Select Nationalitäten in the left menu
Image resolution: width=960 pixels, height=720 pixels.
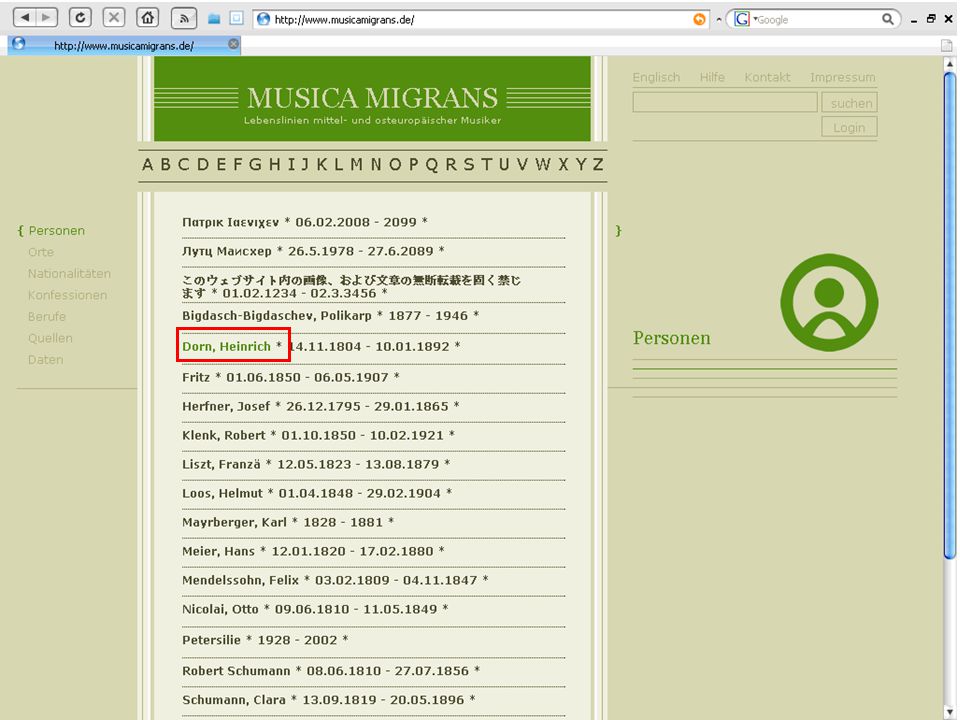pos(69,274)
